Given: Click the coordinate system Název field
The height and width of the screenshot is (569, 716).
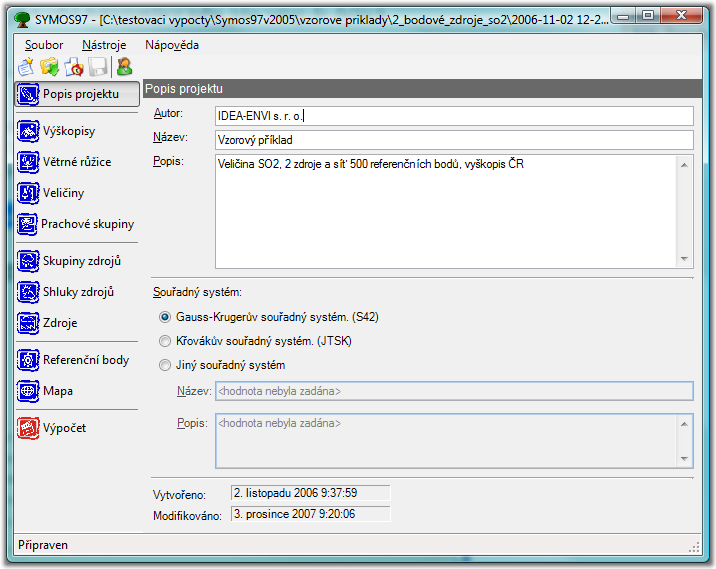Looking at the screenshot, I should click(454, 391).
